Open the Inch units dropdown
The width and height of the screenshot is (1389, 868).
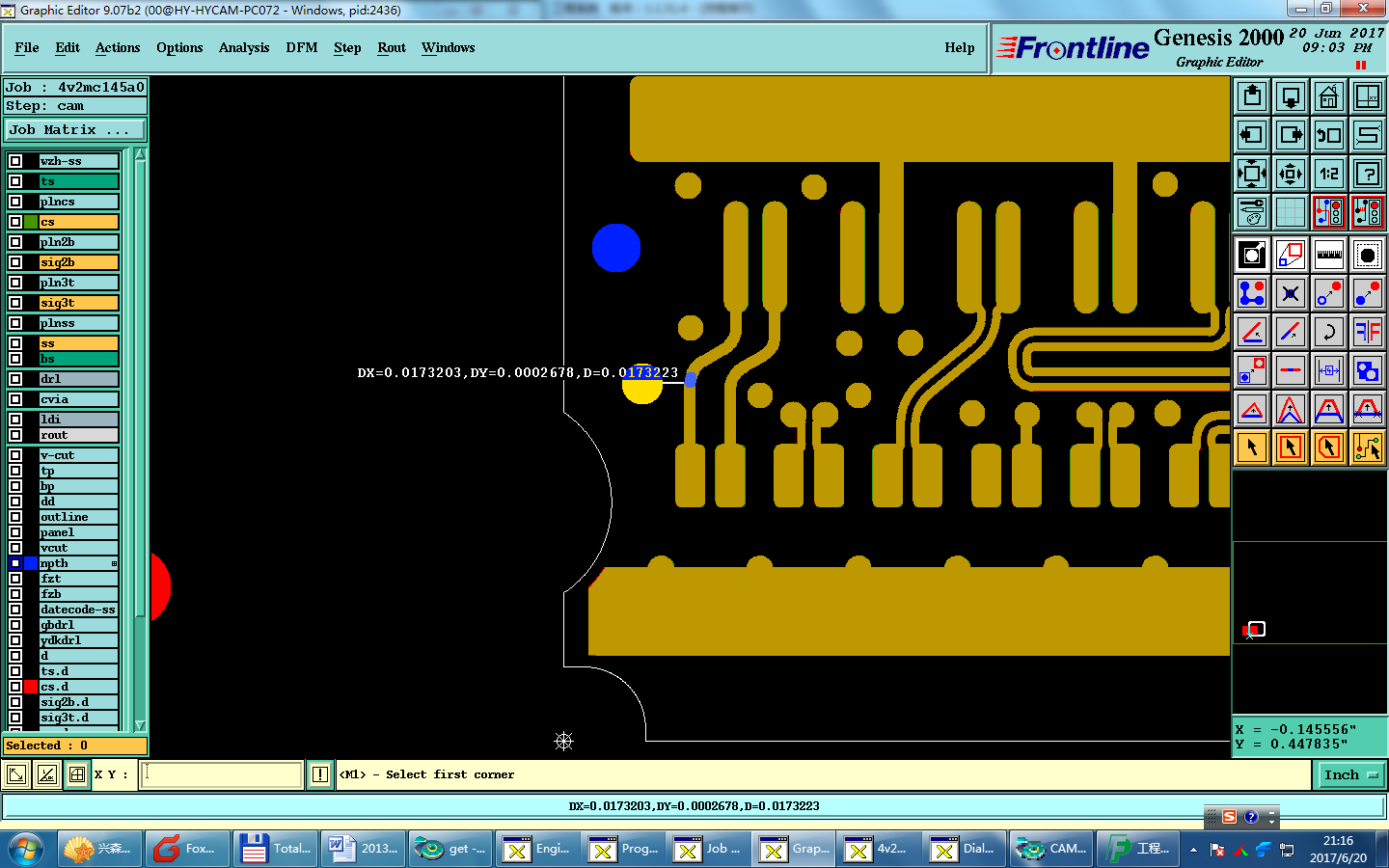coord(1349,774)
